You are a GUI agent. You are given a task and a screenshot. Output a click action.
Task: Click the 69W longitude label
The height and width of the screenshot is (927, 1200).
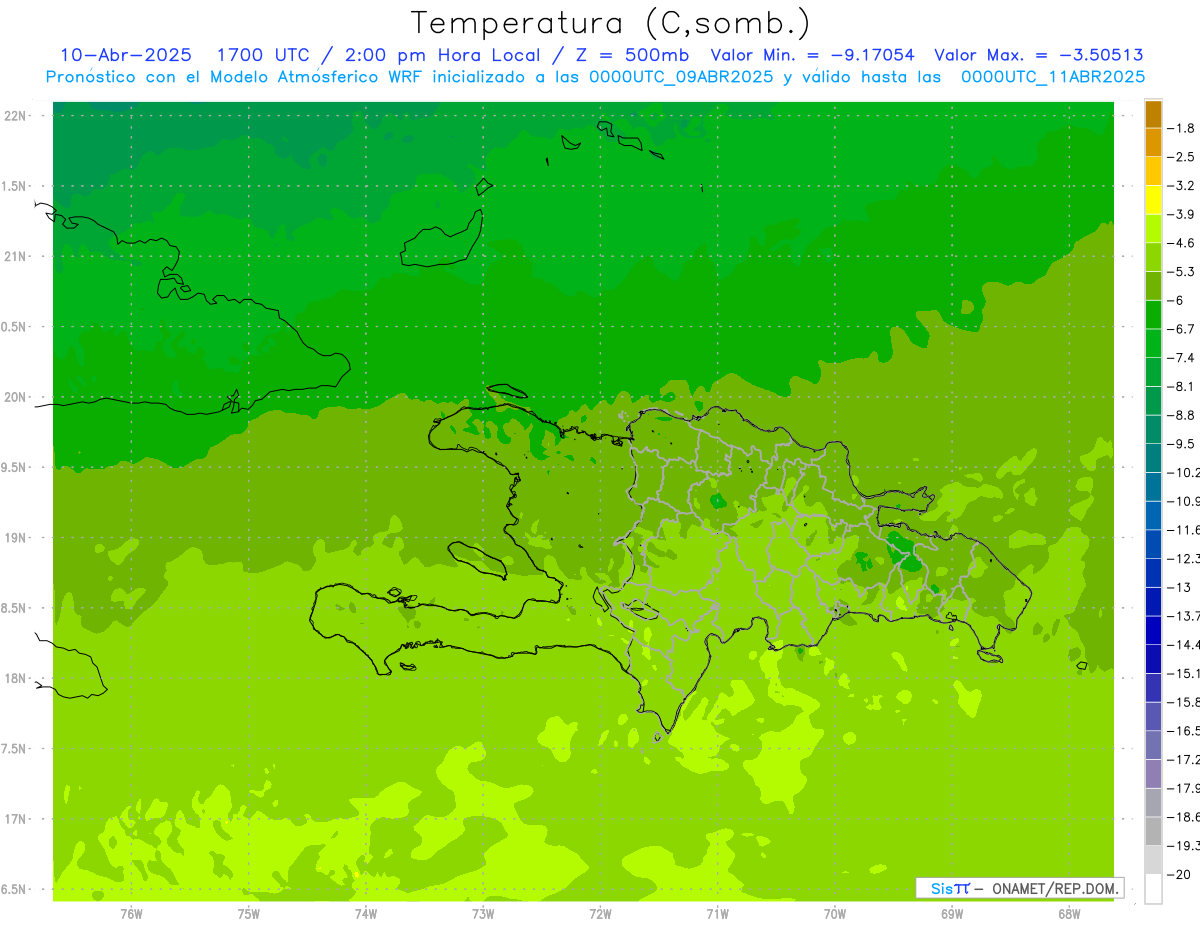point(952,913)
